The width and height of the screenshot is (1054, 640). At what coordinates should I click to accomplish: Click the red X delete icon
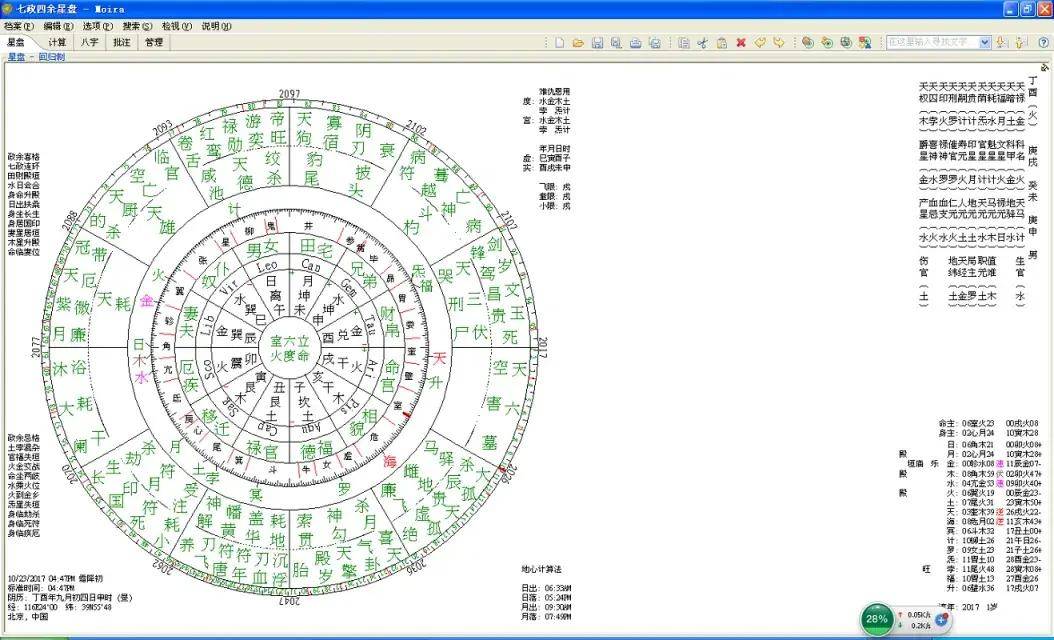click(741, 42)
